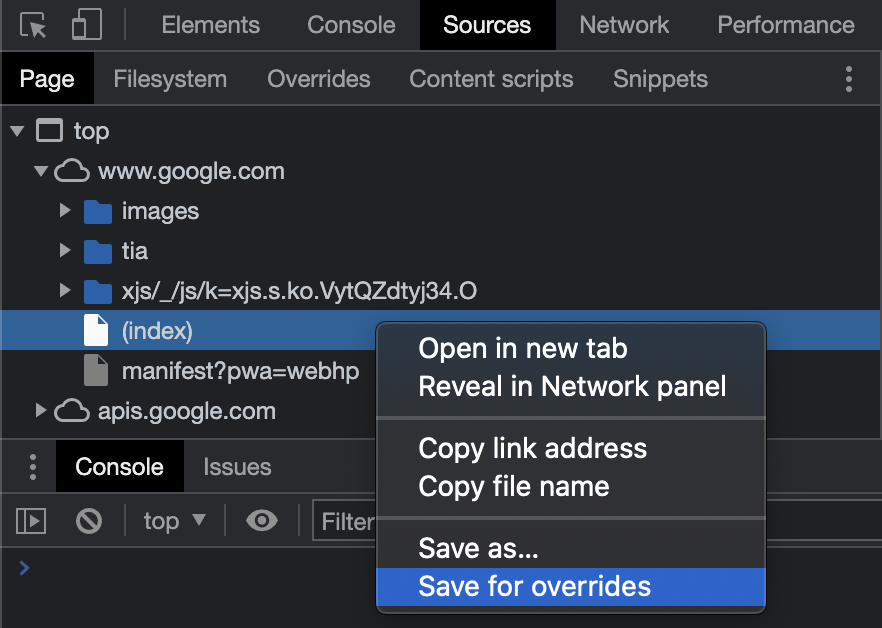Choose Reveal in Network panel
The width and height of the screenshot is (882, 628).
(572, 386)
